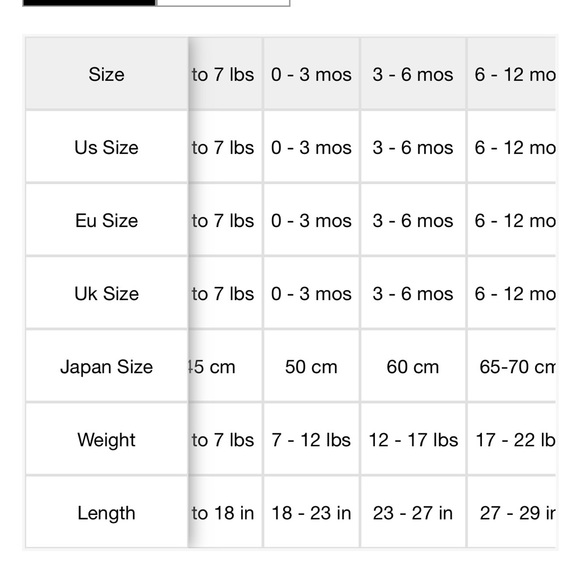Image resolution: width=580 pixels, height=580 pixels.
Task: Click the 0 - 3 mos header cell
Action: 311,74
